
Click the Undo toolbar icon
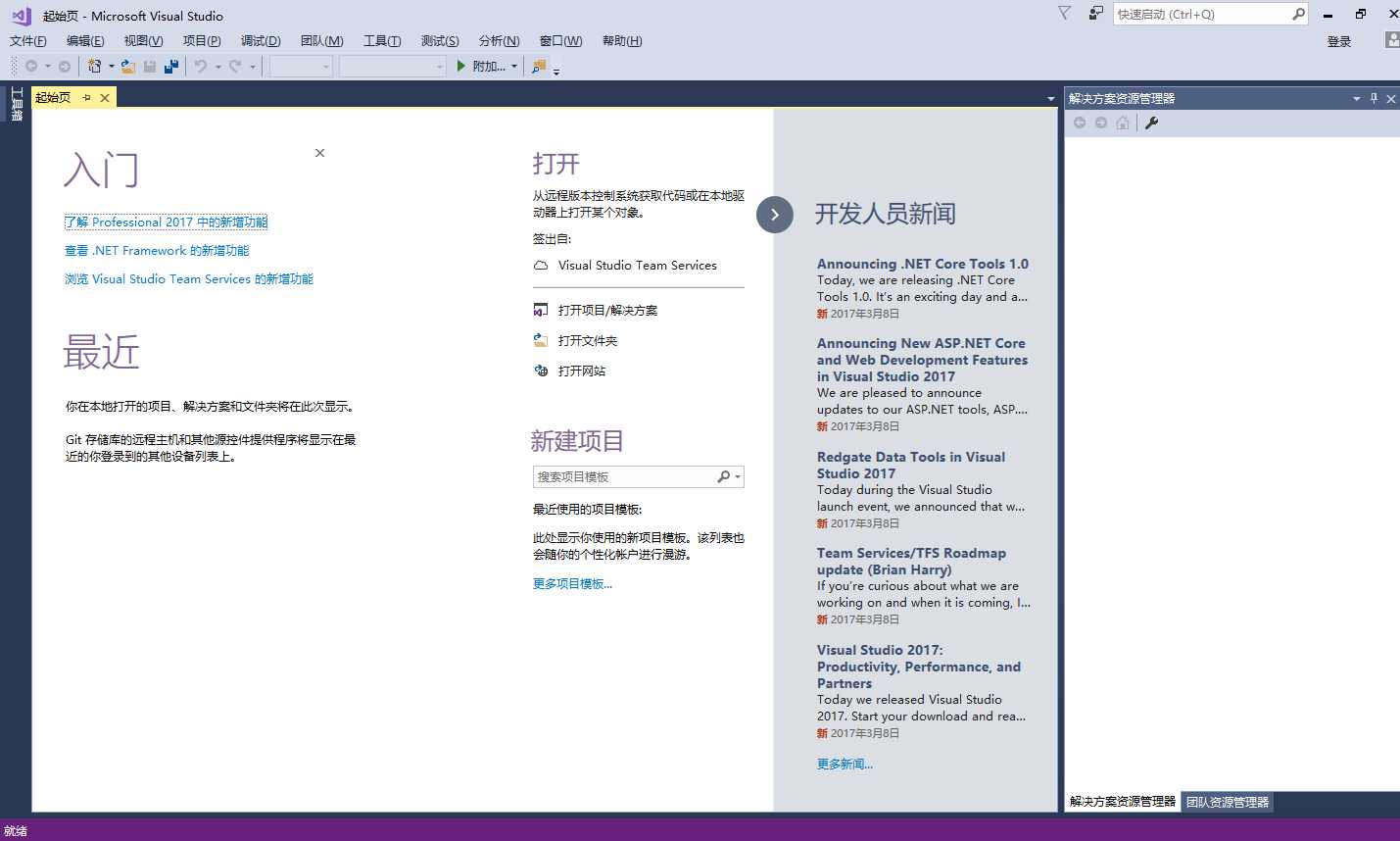pyautogui.click(x=201, y=67)
